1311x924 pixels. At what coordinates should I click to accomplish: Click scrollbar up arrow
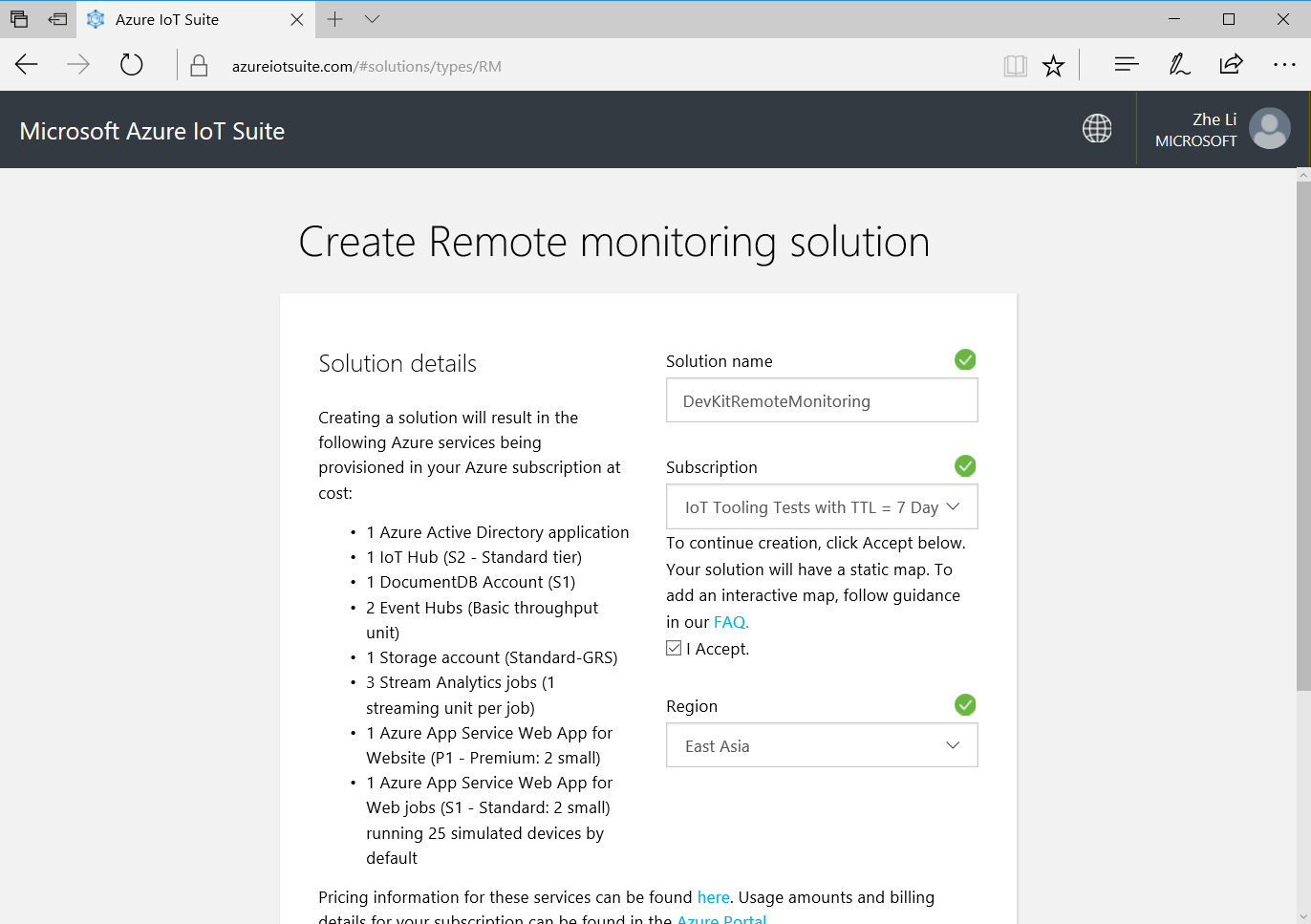1303,175
